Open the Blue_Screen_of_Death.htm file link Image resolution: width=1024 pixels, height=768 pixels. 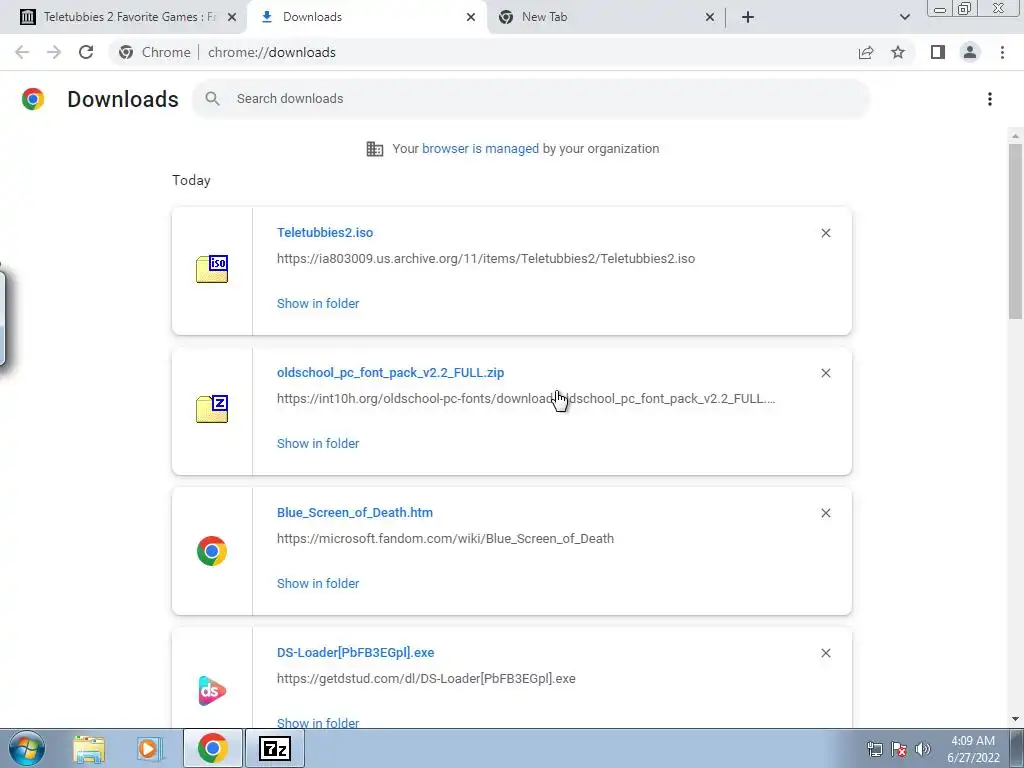coord(355,513)
